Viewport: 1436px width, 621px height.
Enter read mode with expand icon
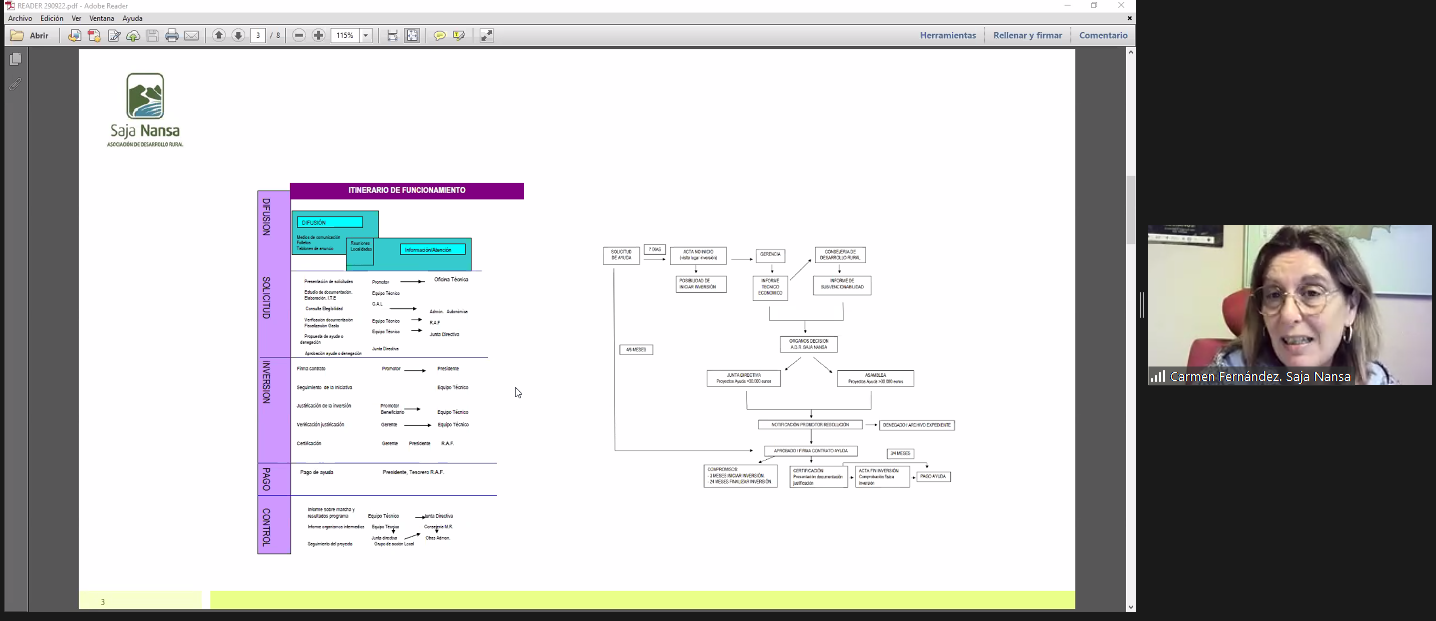(x=487, y=35)
